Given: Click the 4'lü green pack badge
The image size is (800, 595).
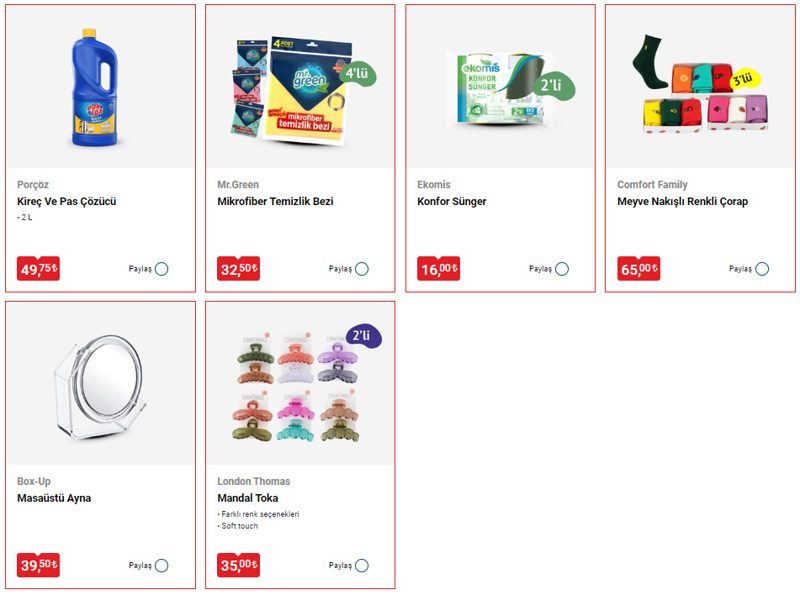Looking at the screenshot, I should [358, 74].
